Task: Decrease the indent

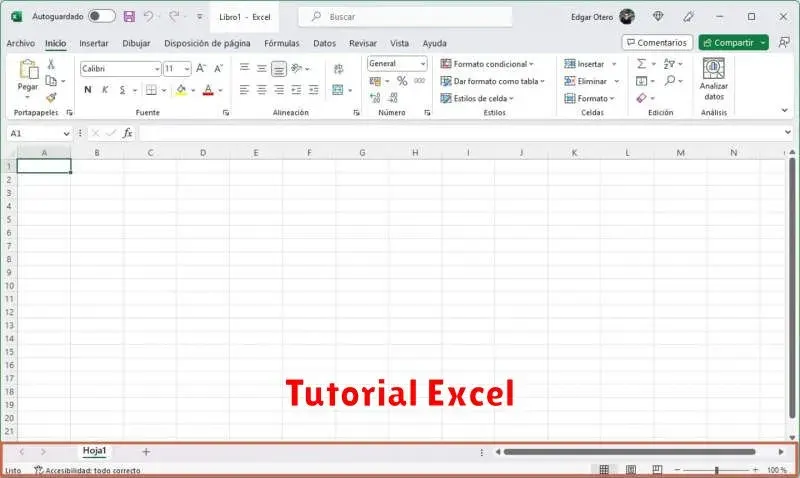Action: [x=296, y=90]
